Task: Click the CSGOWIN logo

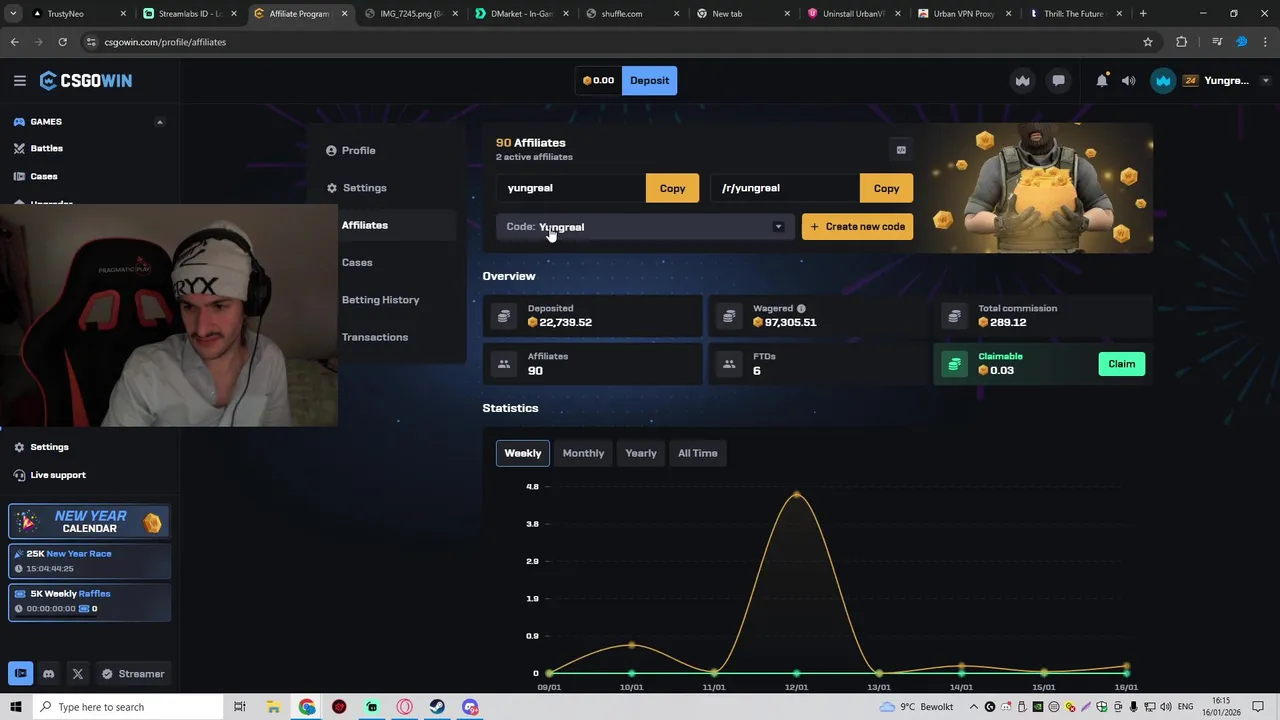Action: pyautogui.click(x=86, y=81)
